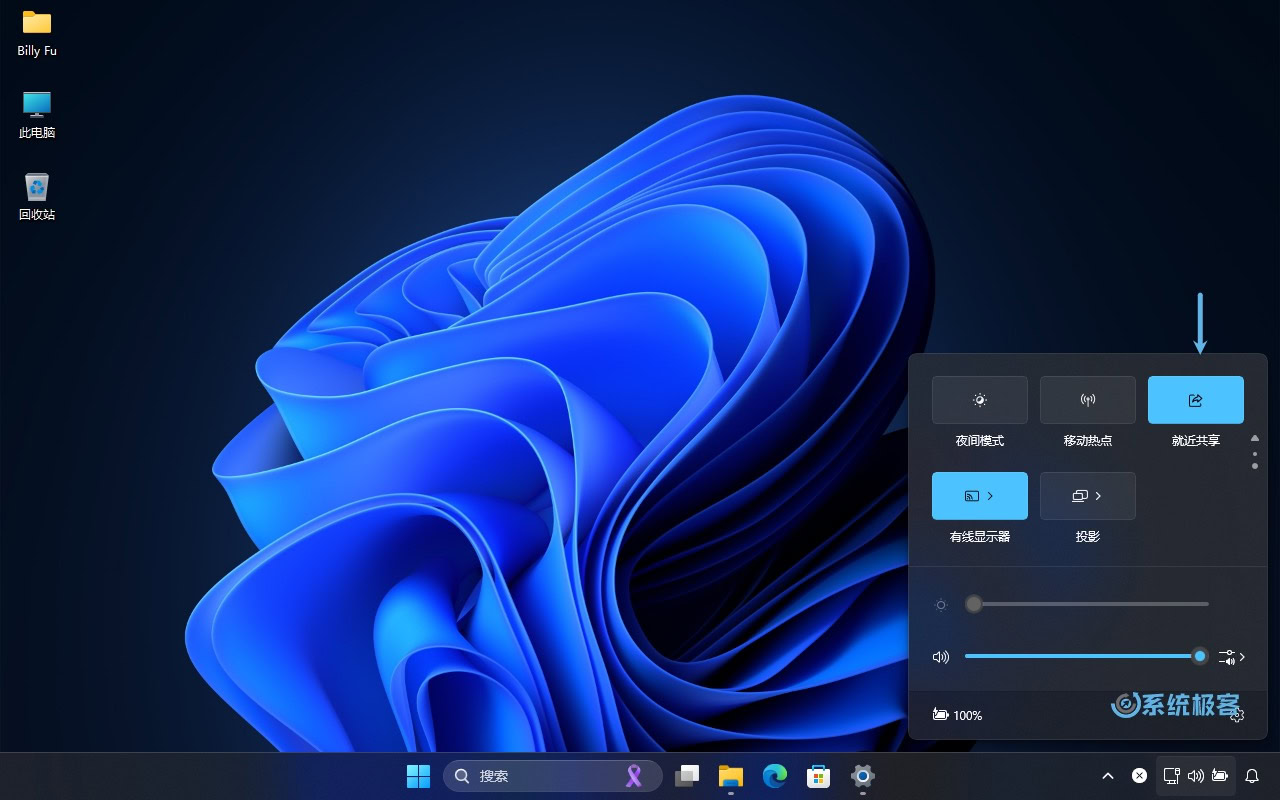Open settings via gear icon in quick settings

click(1237, 715)
